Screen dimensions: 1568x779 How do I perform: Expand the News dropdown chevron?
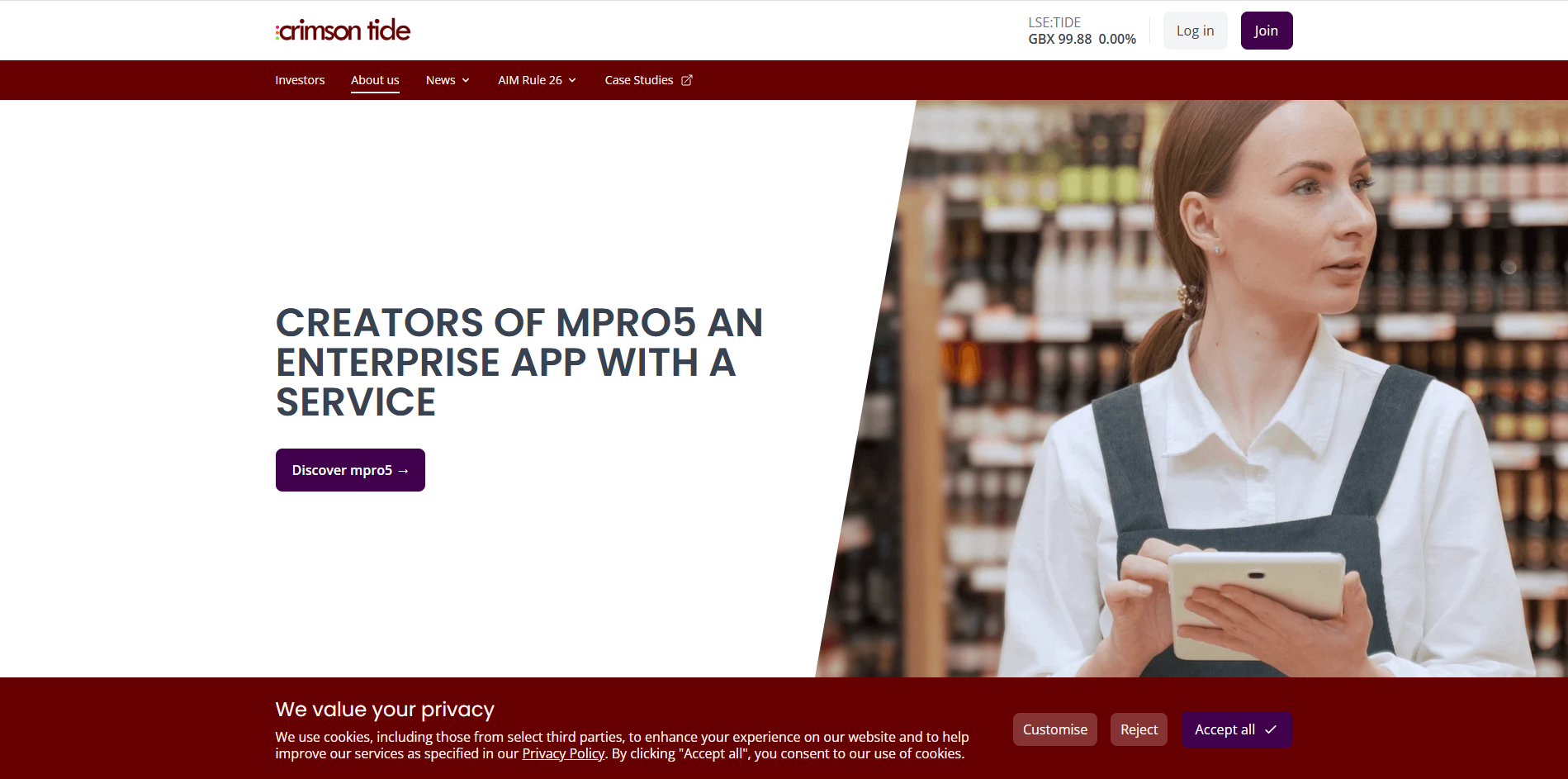[x=466, y=80]
